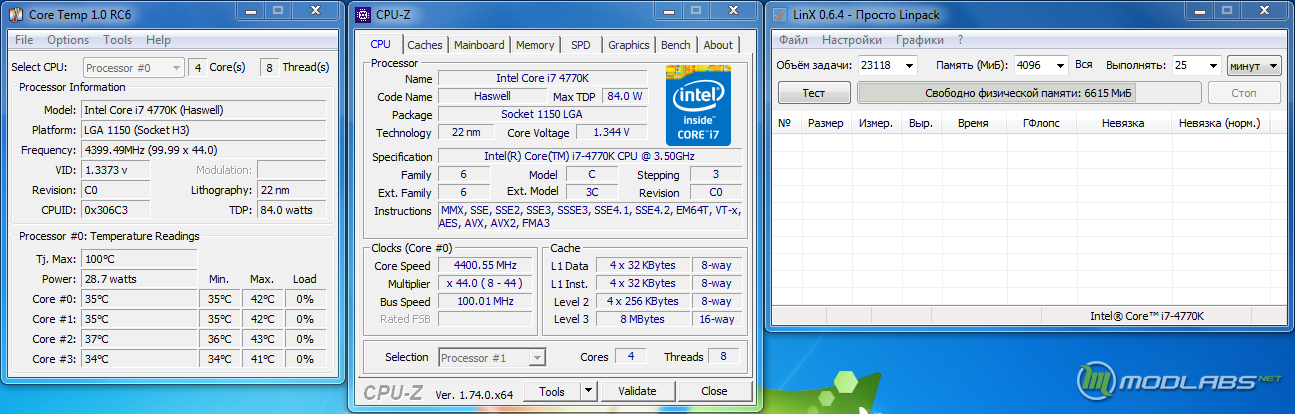Switch to the Graphics tab in CPU-Z
The image size is (1295, 414).
point(629,45)
